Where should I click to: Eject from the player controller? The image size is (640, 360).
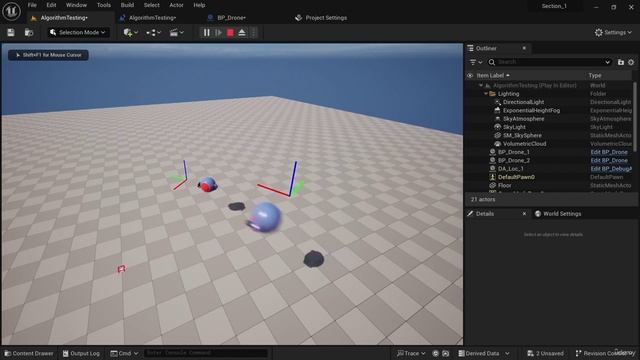click(242, 33)
